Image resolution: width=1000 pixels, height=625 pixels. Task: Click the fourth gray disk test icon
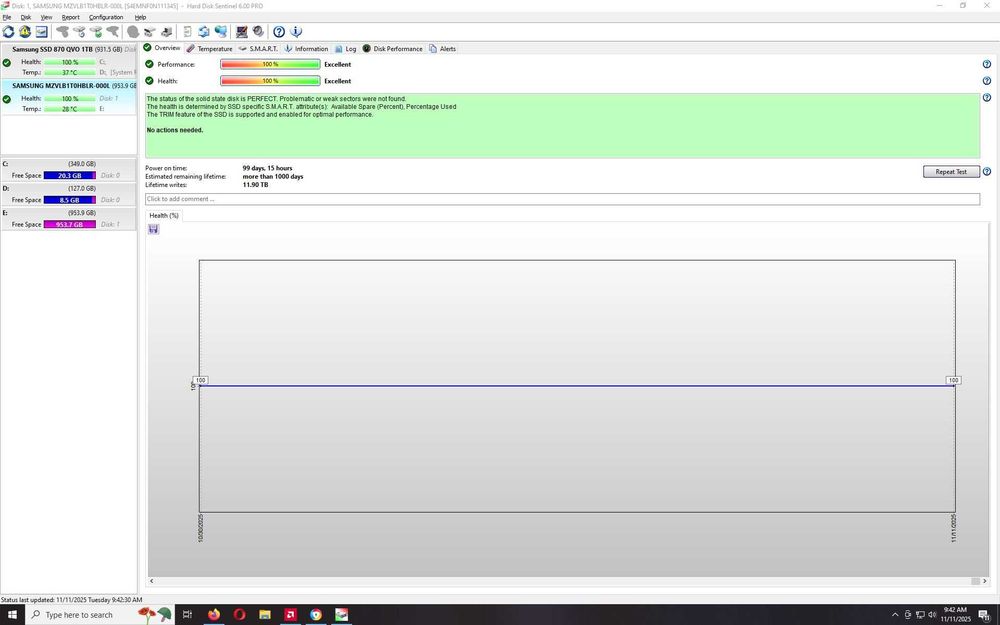click(x=113, y=31)
